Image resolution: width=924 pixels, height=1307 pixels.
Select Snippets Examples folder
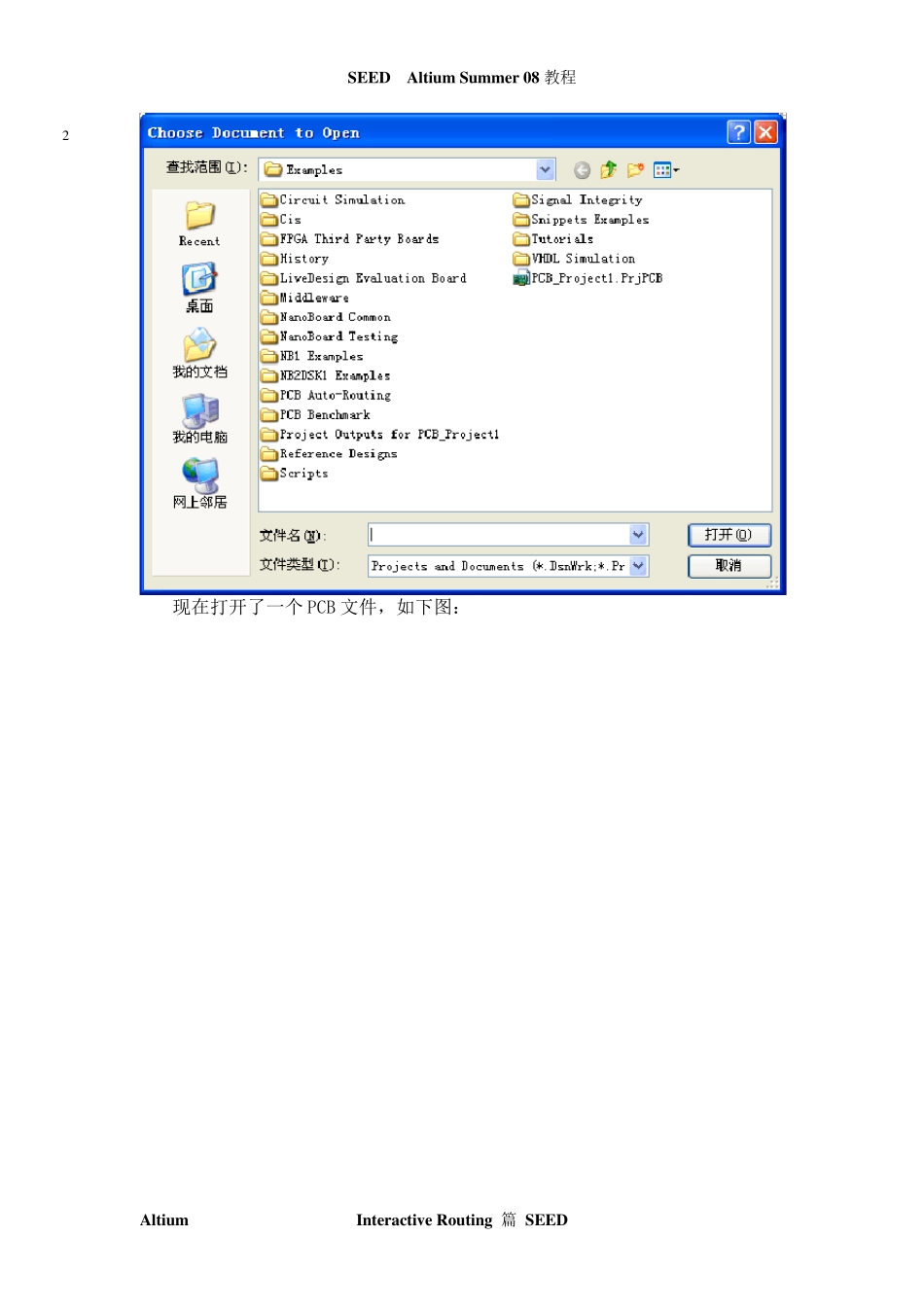pyautogui.click(x=581, y=220)
